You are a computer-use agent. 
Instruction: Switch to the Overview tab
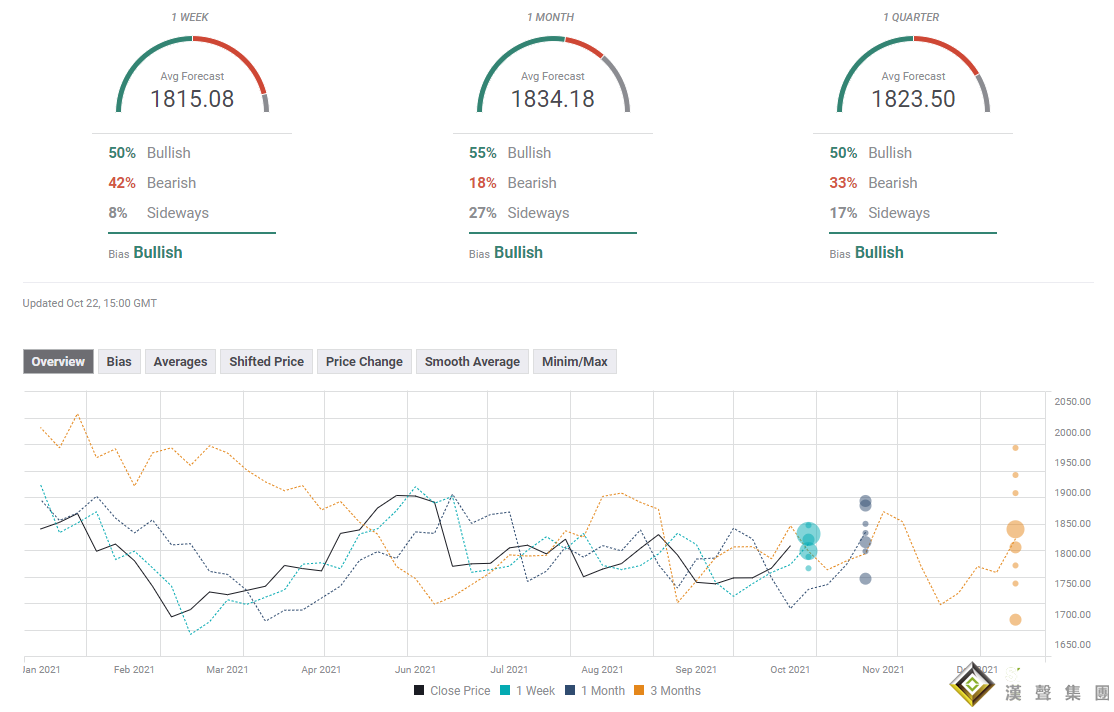click(x=58, y=362)
